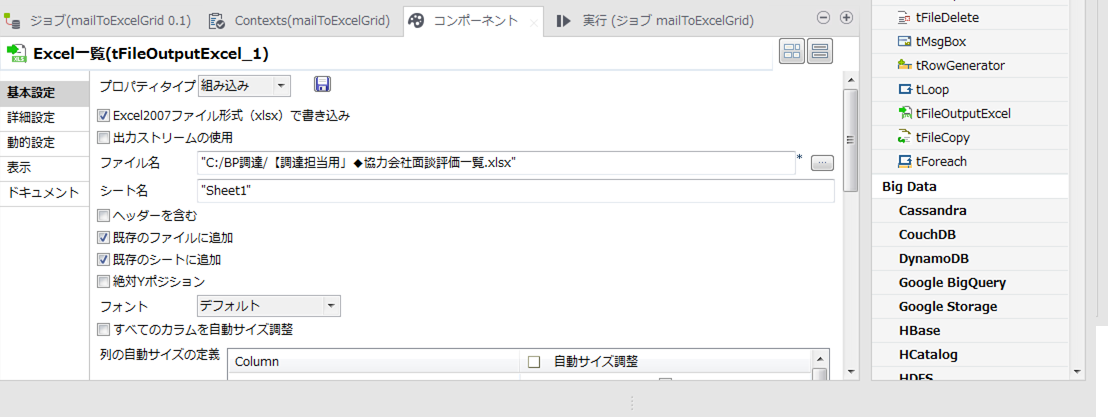Click the palette scroll down arrow
This screenshot has width=1108, height=417.
(1077, 371)
